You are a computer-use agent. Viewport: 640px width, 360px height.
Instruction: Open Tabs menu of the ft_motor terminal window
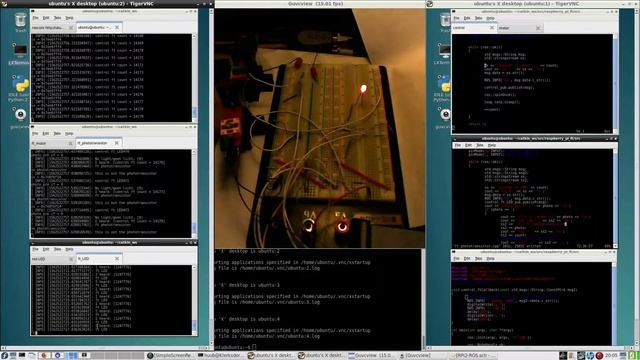[x=57, y=133]
